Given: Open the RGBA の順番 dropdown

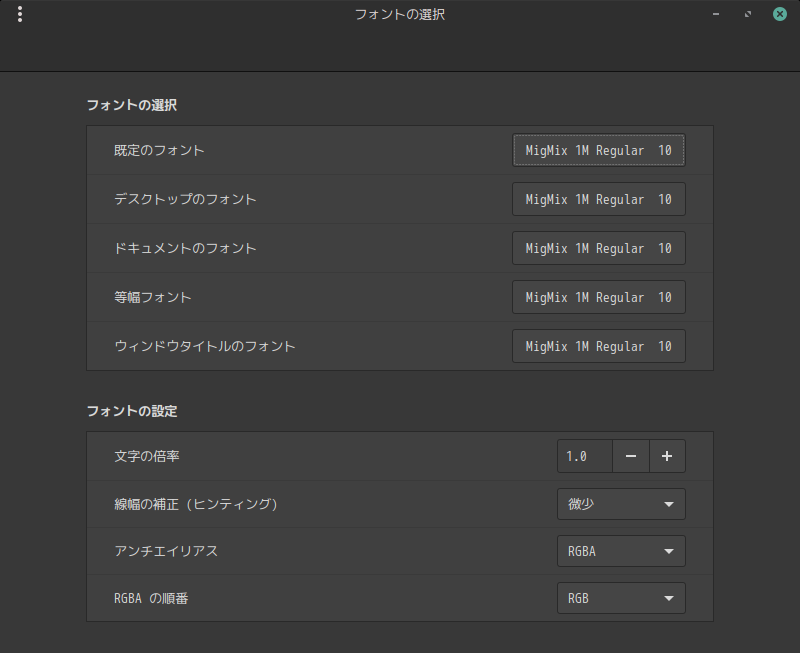Looking at the screenshot, I should click(621, 598).
